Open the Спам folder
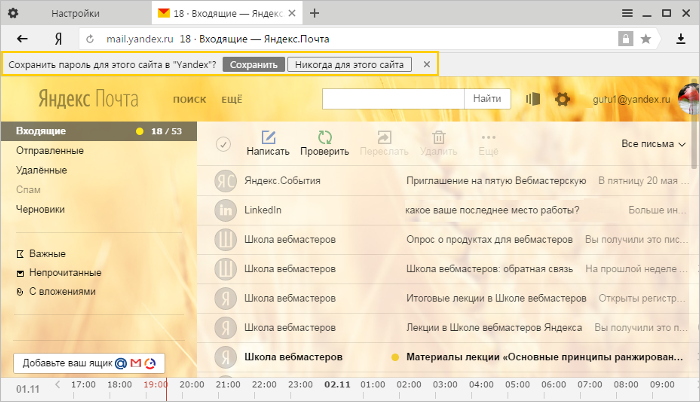 [x=28, y=190]
